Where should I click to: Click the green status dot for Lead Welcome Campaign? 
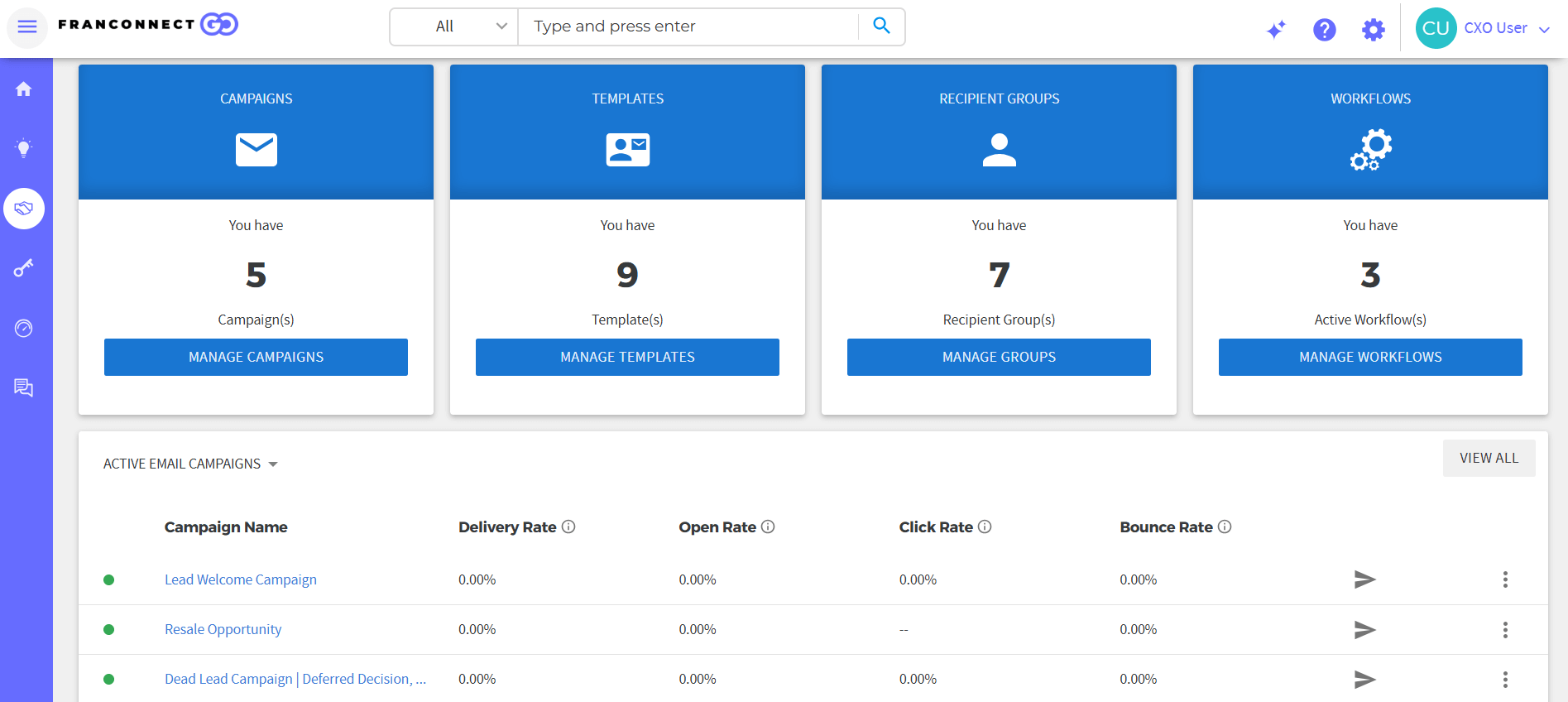coord(108,579)
